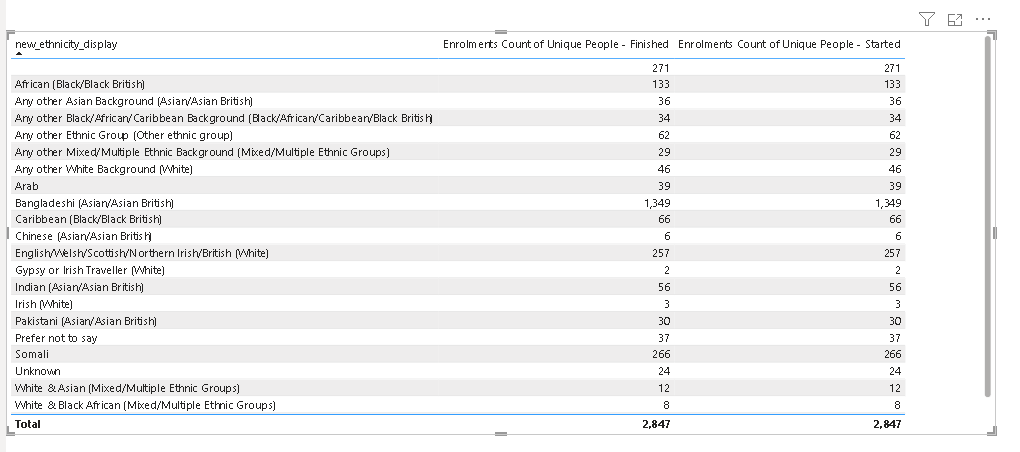Click African Finished value 133

pos(661,84)
